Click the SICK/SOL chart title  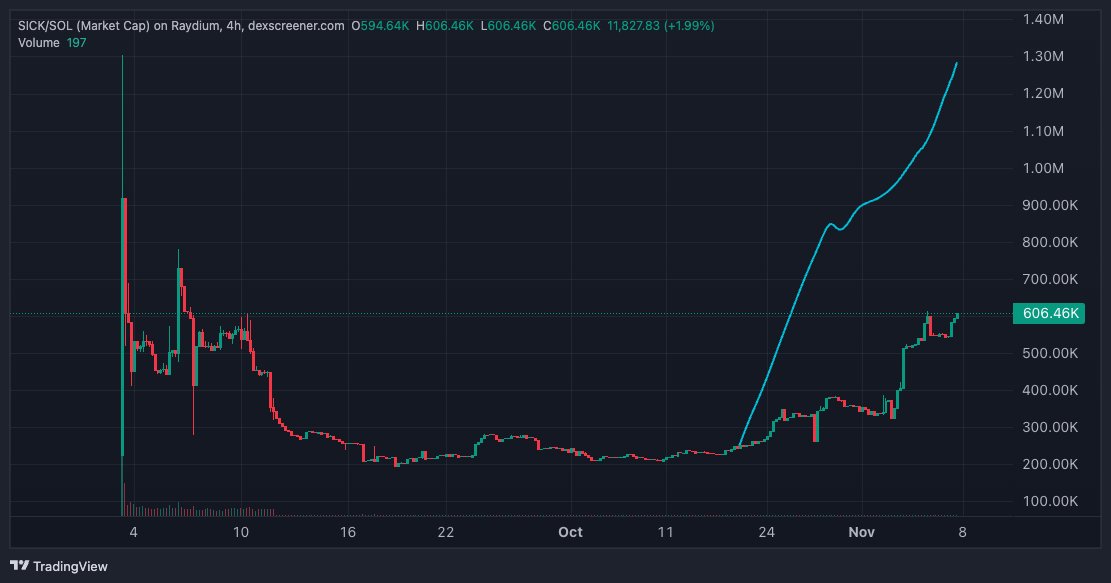pyautogui.click(x=181, y=26)
